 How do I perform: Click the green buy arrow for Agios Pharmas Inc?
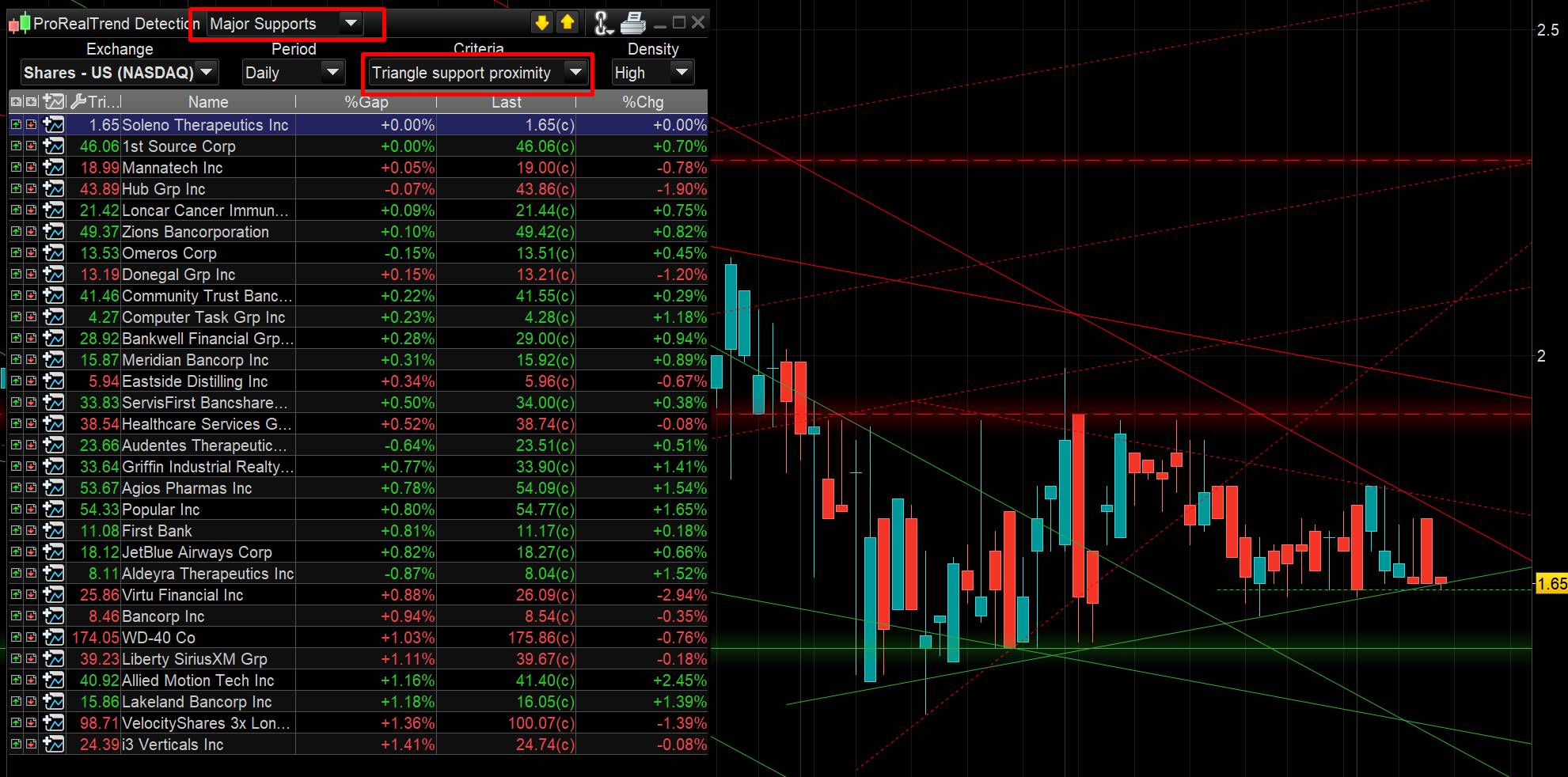point(16,488)
